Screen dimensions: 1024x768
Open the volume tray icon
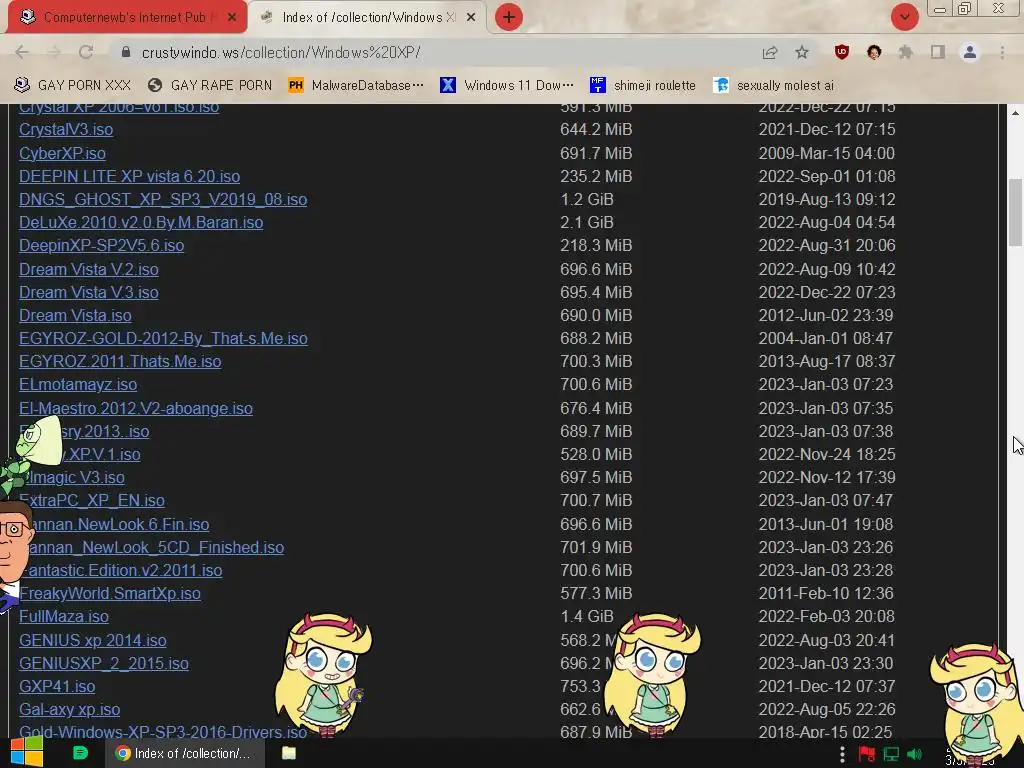[x=914, y=754]
